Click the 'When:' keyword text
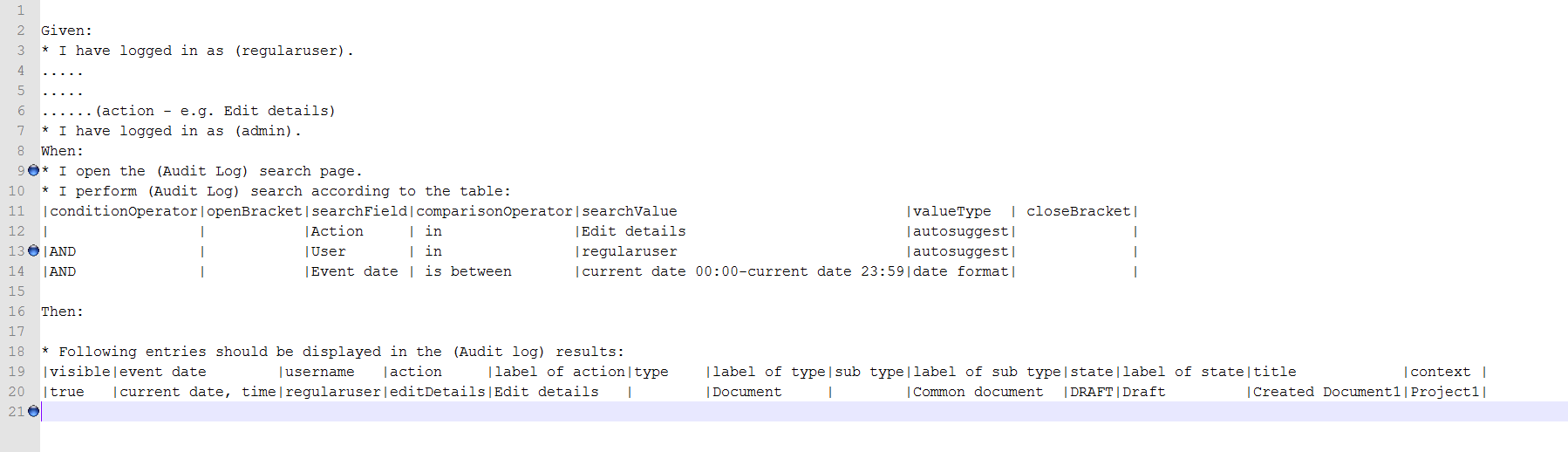This screenshot has width=1568, height=452. [62, 151]
